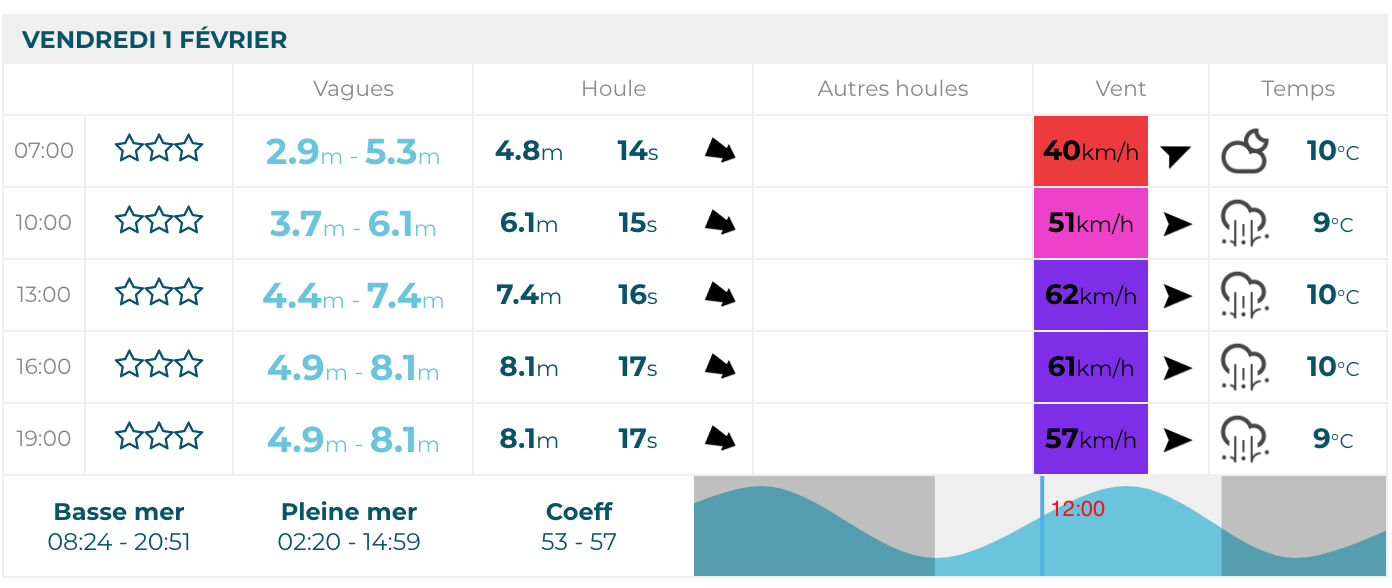1392x588 pixels.
Task: Click the rain cloud icon at 16:00
Action: coord(1245,368)
